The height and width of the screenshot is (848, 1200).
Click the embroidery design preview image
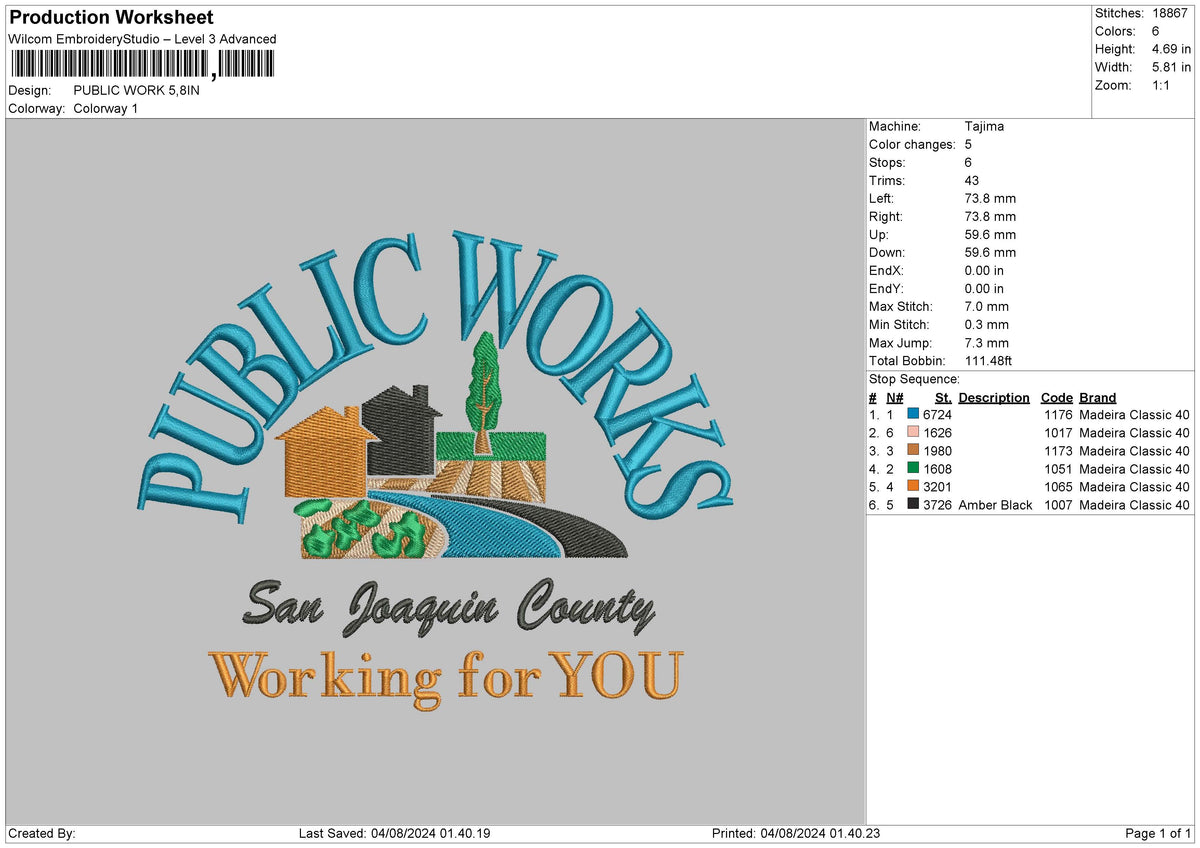click(x=435, y=472)
